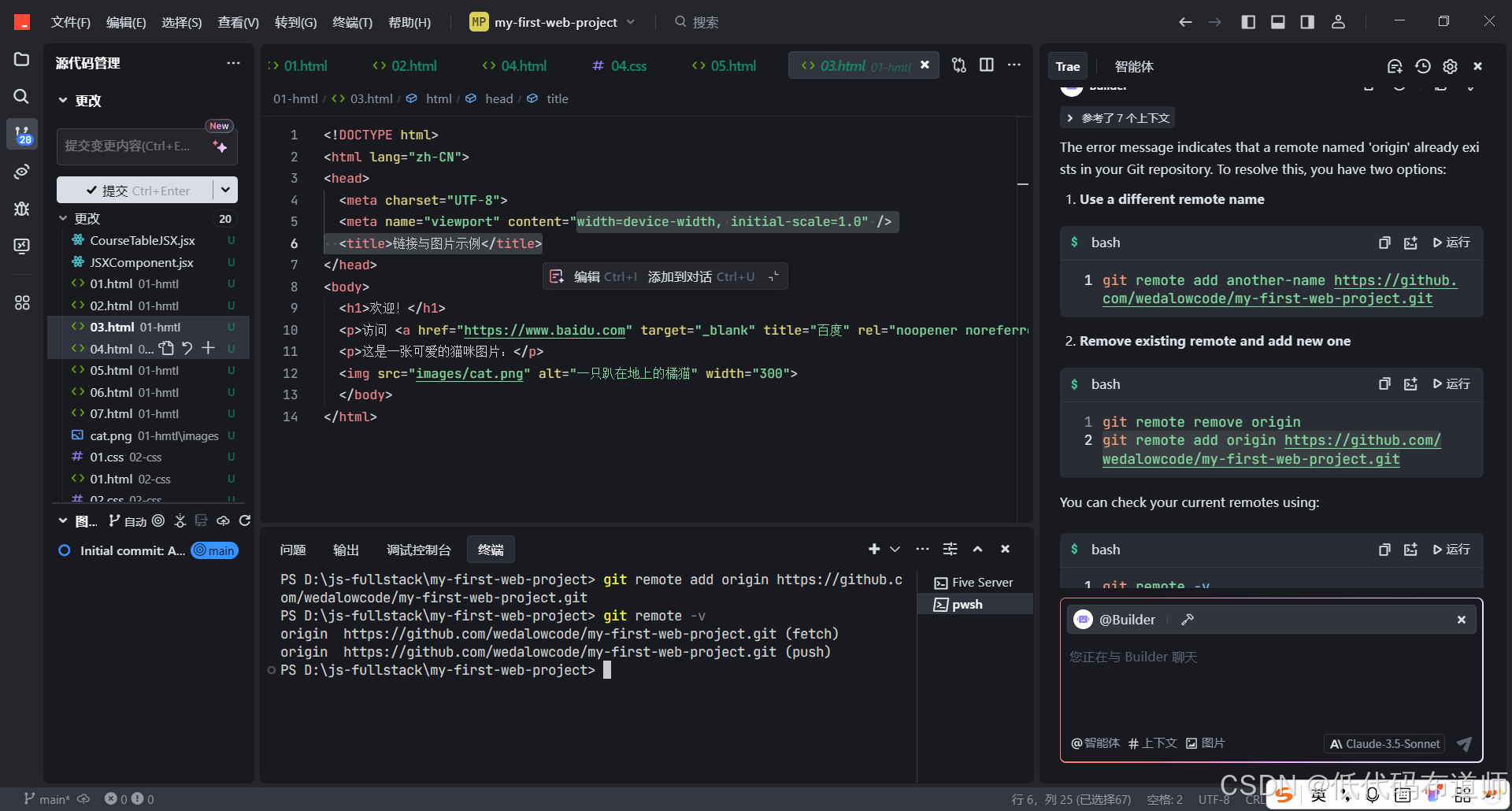1512x811 pixels.
Task: Open Source Control icon with badge 28
Action: pyautogui.click(x=21, y=135)
